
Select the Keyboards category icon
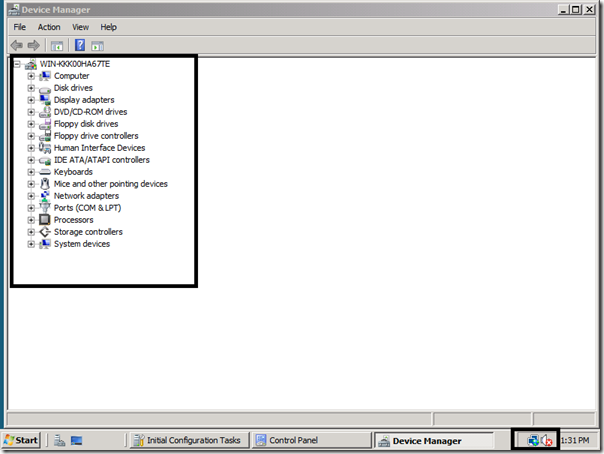pyautogui.click(x=45, y=172)
